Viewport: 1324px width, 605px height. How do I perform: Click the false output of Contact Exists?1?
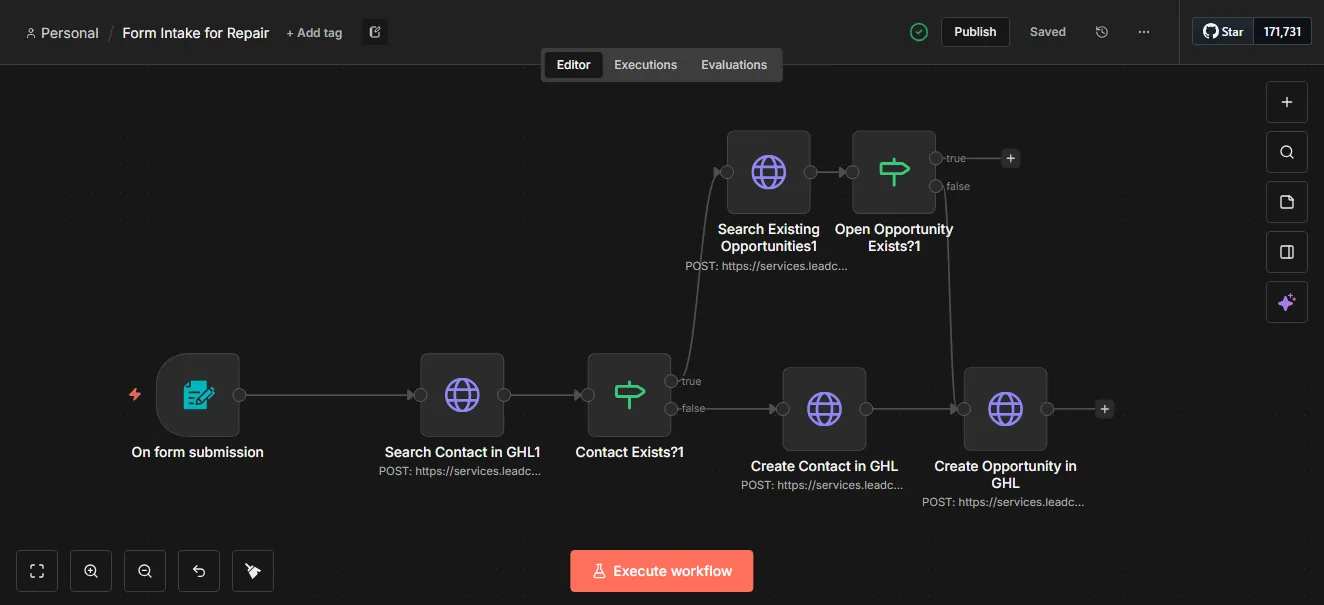670,408
